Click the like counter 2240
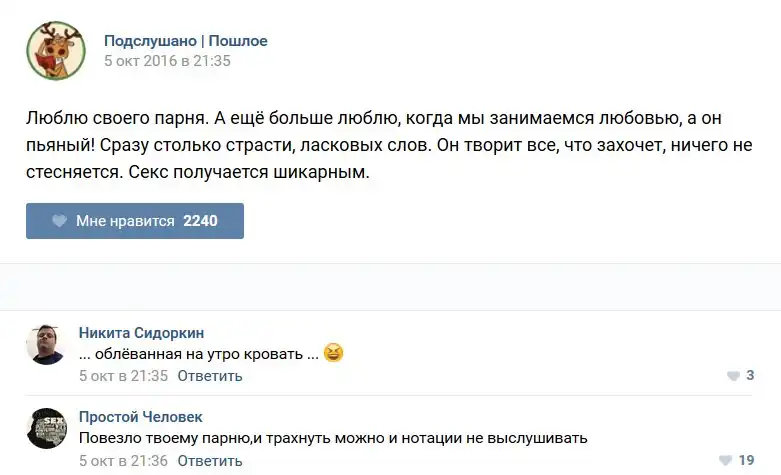The image size is (781, 475). [200, 221]
